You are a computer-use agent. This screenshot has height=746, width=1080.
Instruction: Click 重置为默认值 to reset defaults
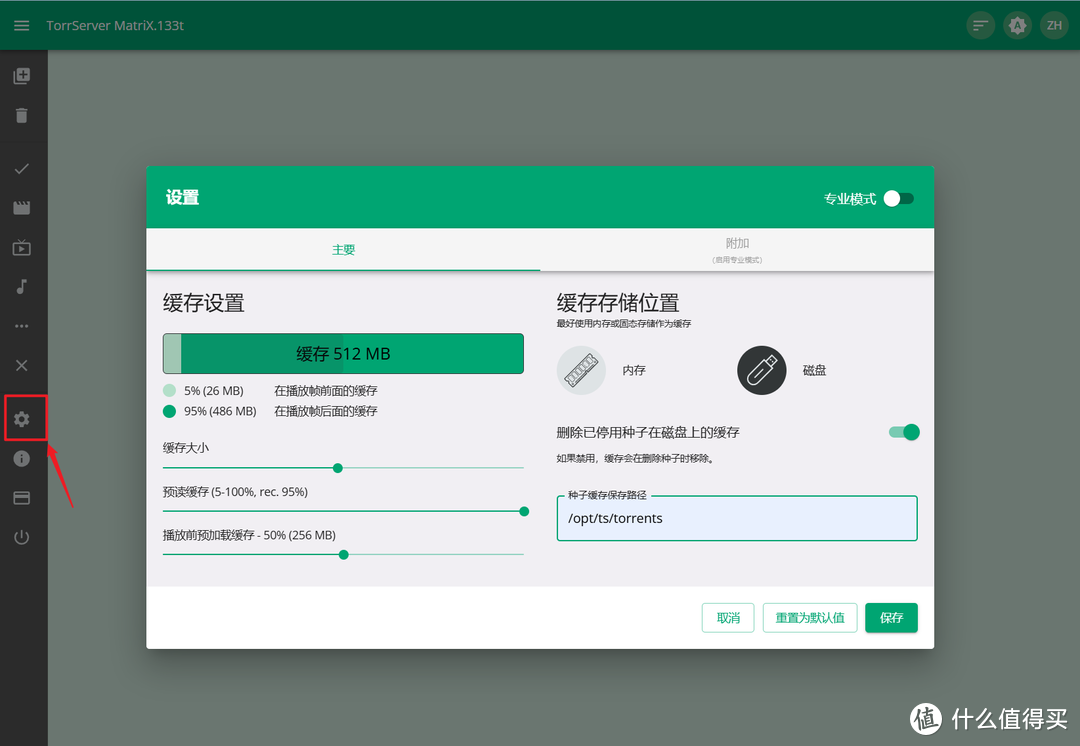[x=809, y=617]
